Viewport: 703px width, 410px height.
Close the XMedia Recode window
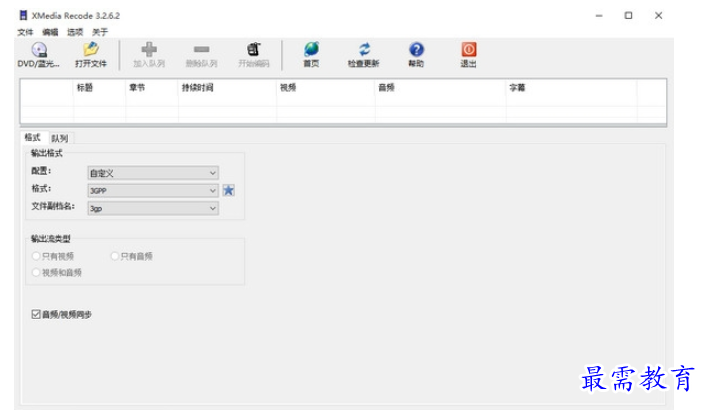658,15
